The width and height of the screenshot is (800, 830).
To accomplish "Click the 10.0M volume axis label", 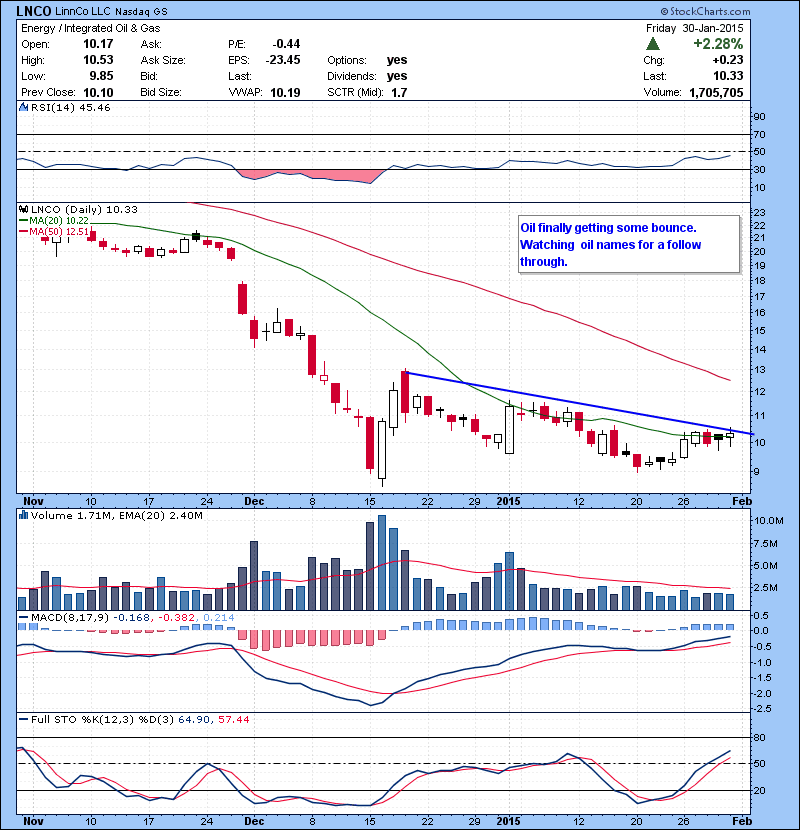I will point(768,520).
